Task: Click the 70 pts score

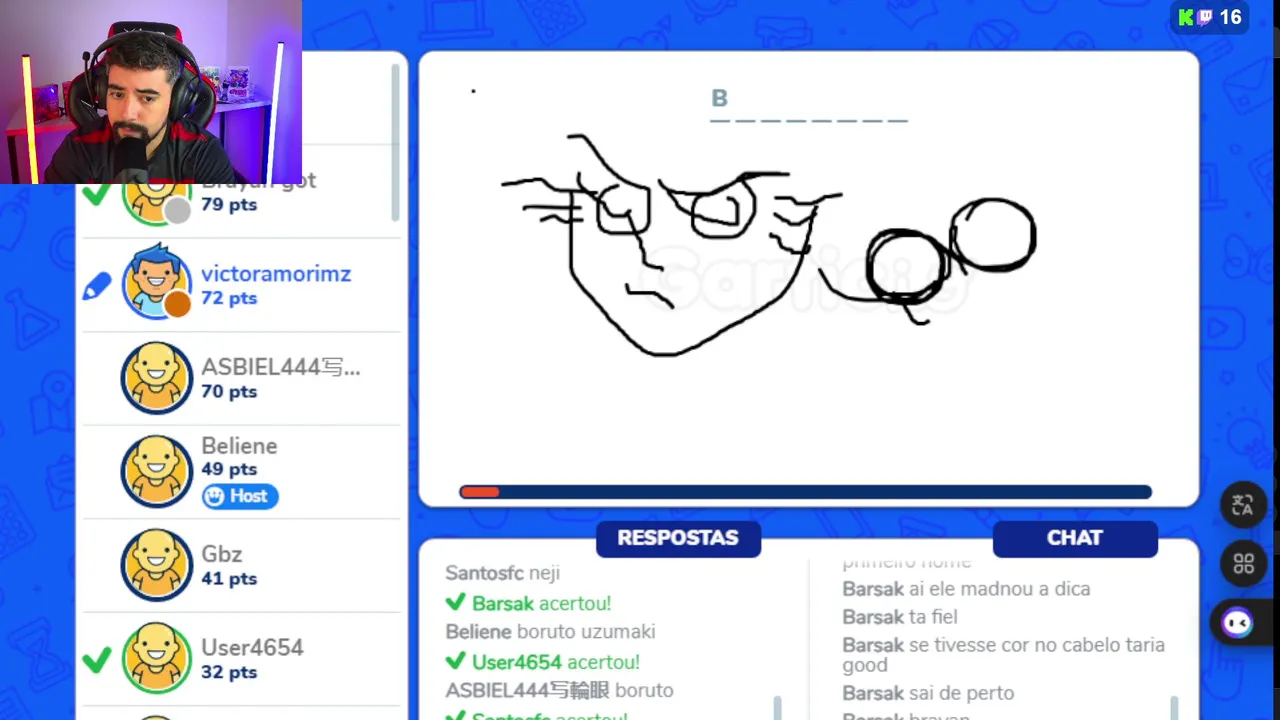Action: pyautogui.click(x=229, y=391)
